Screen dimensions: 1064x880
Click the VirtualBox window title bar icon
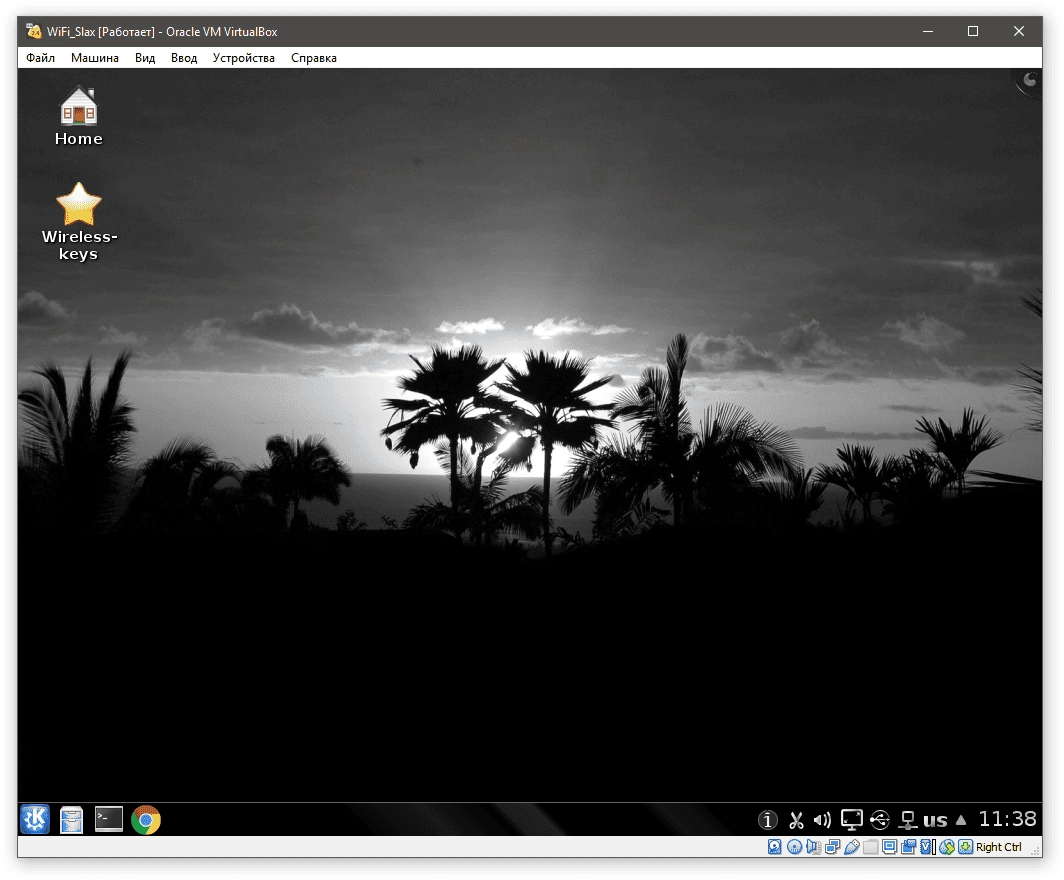33,31
